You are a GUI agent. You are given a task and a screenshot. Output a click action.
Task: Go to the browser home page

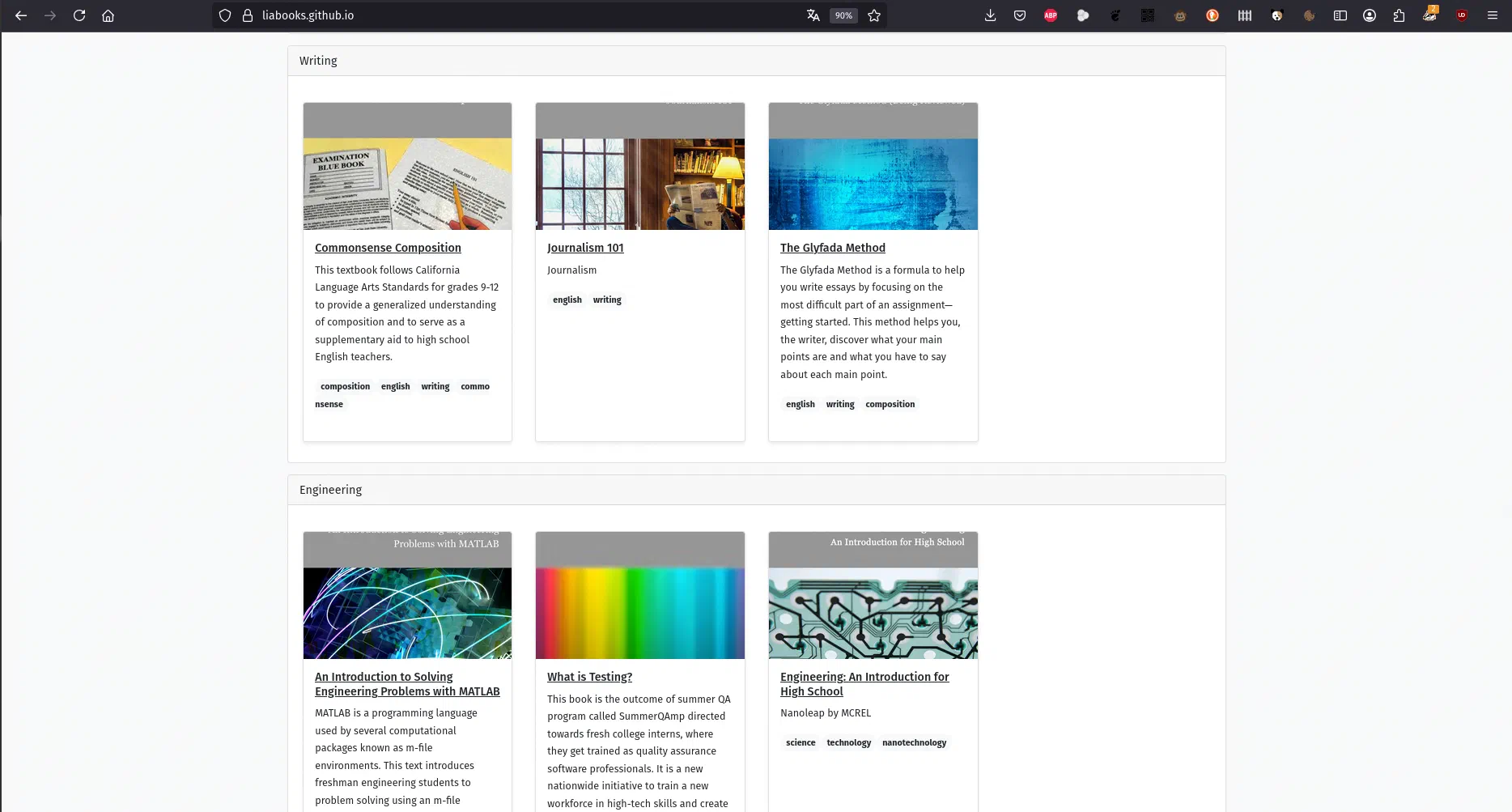(x=108, y=15)
